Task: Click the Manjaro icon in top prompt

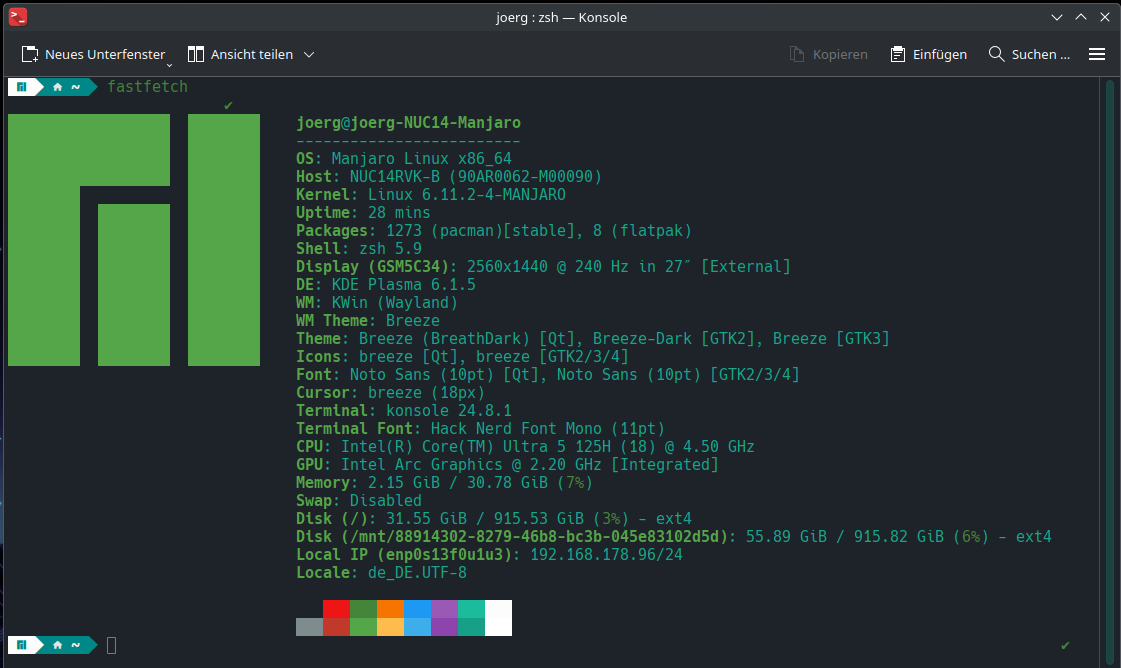Action: [21, 87]
